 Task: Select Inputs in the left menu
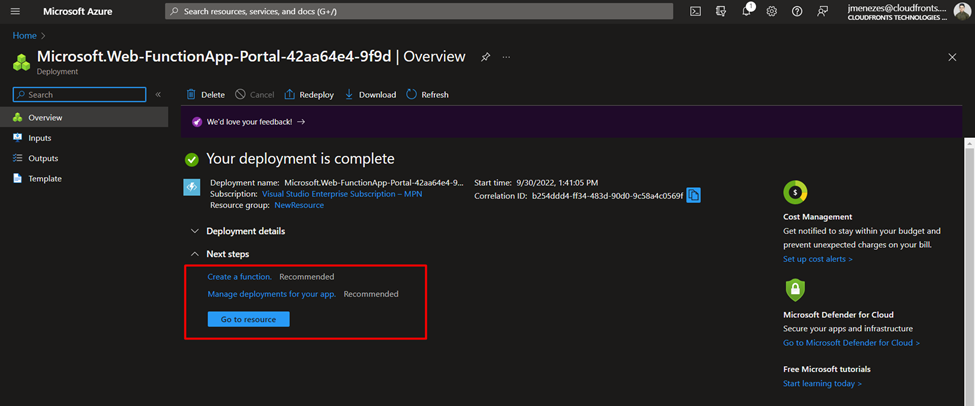[84, 137]
